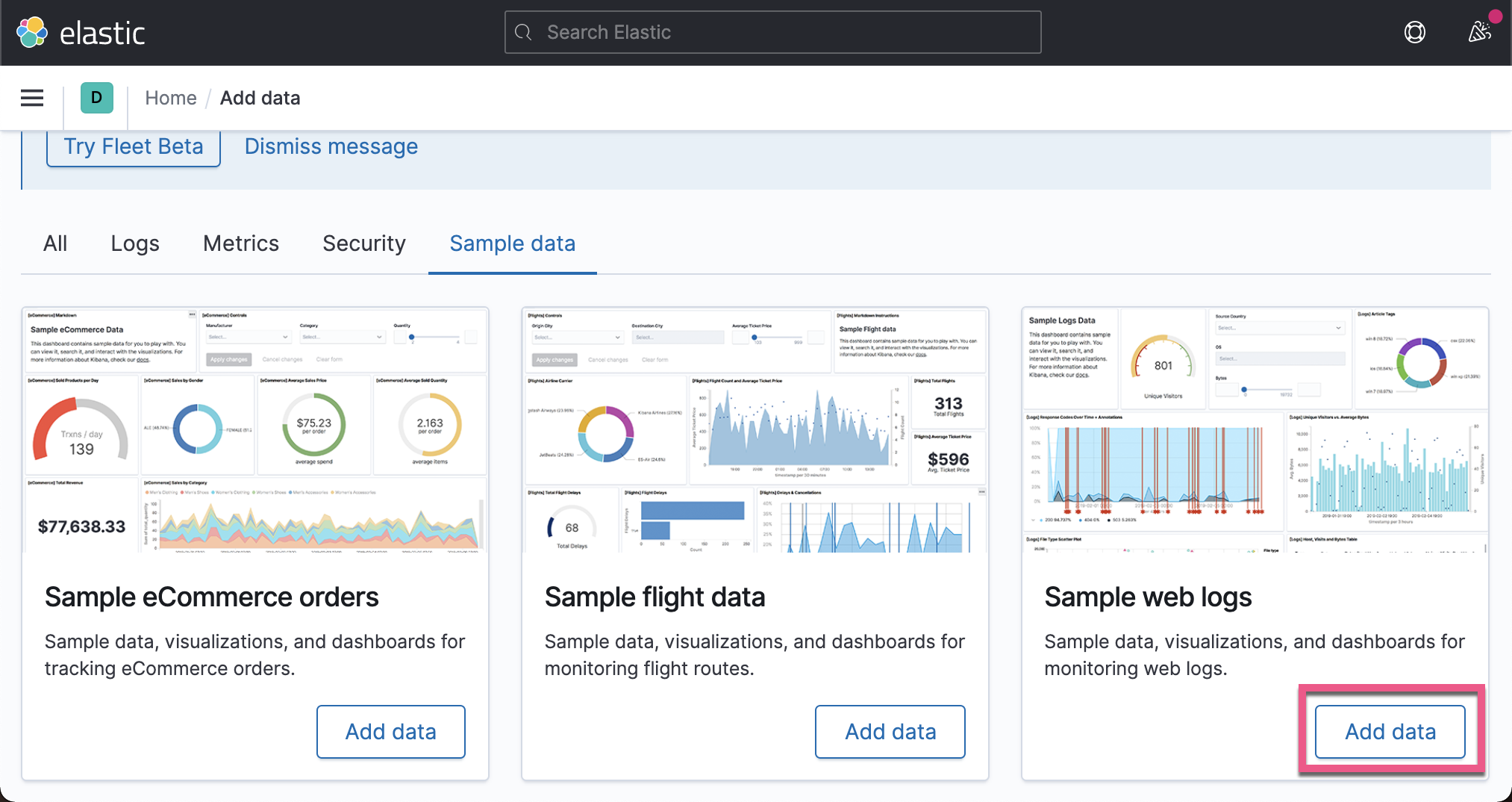
Task: Add data for Sample flight data
Action: pyautogui.click(x=890, y=732)
